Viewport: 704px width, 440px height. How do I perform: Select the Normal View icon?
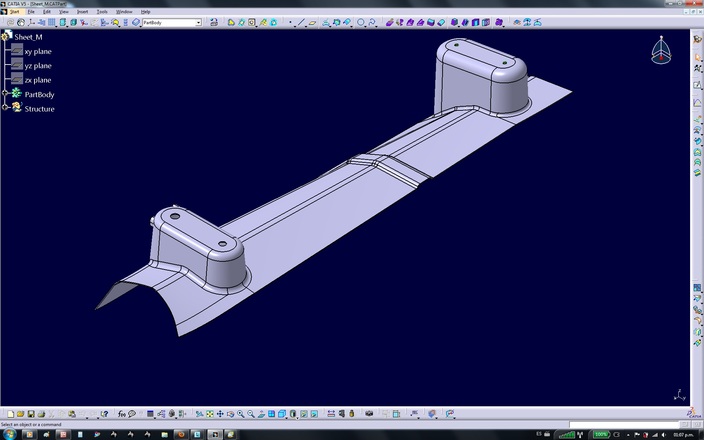tap(261, 414)
